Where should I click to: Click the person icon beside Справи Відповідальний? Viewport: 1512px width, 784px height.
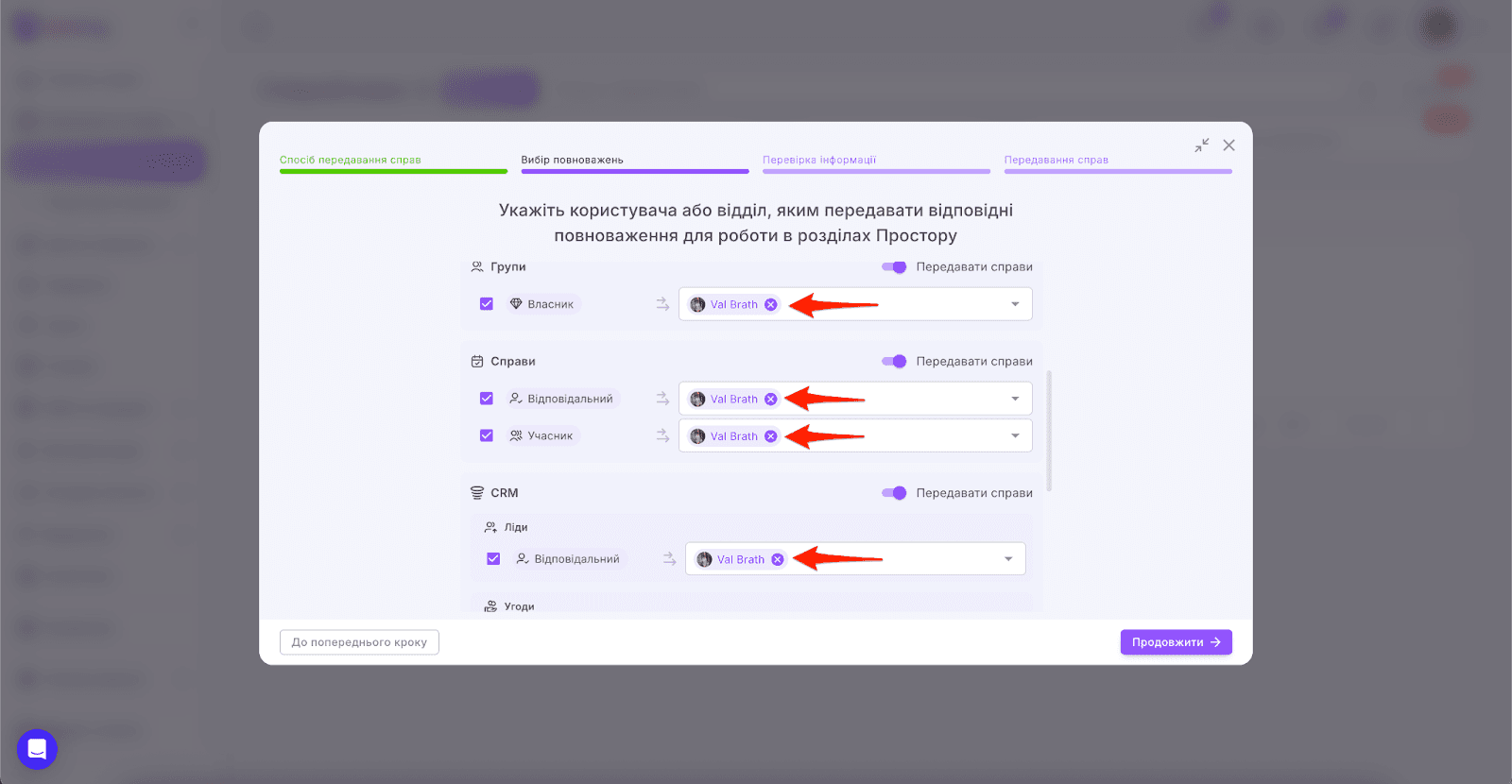(516, 399)
